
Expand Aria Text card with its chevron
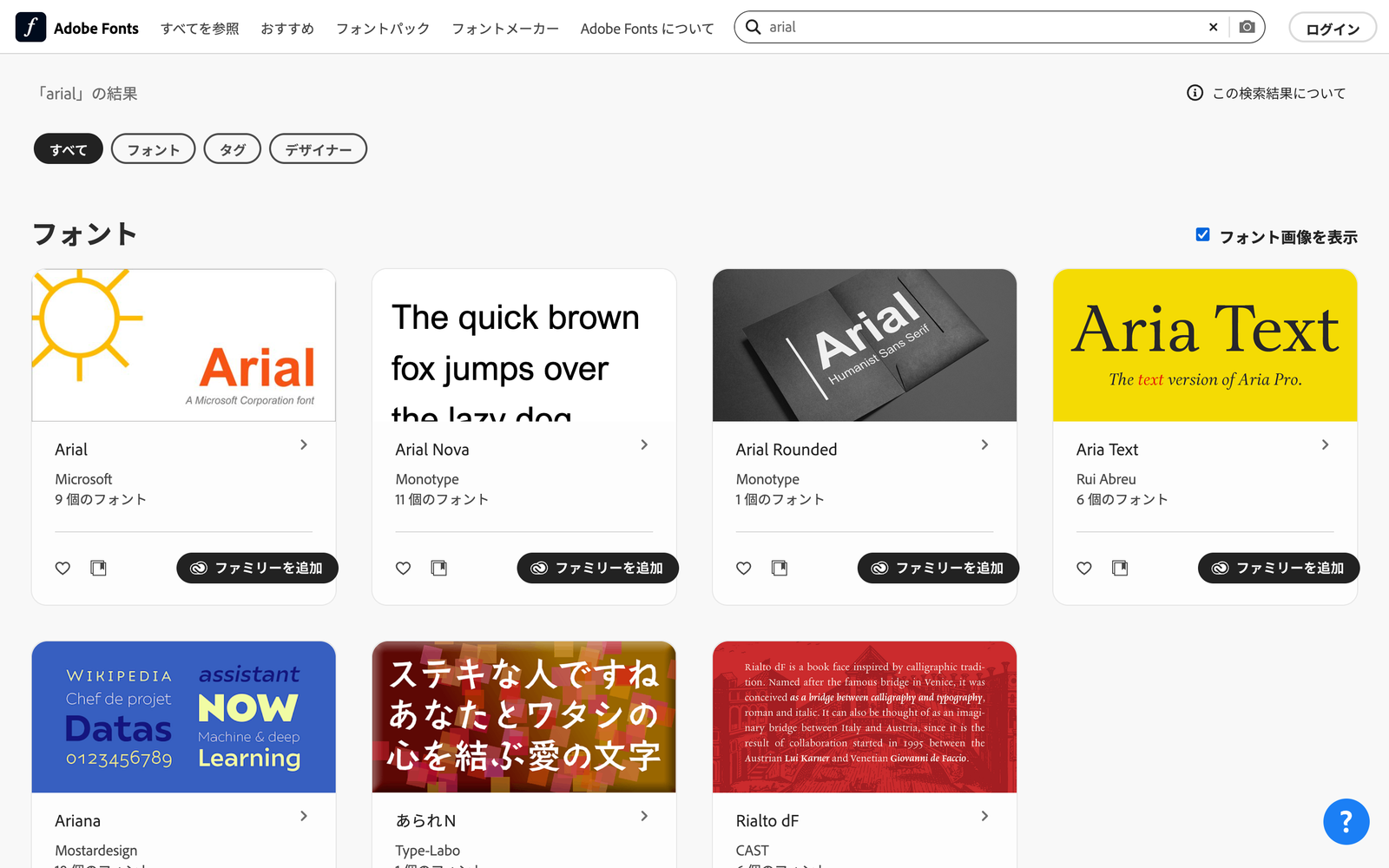pos(1325,444)
